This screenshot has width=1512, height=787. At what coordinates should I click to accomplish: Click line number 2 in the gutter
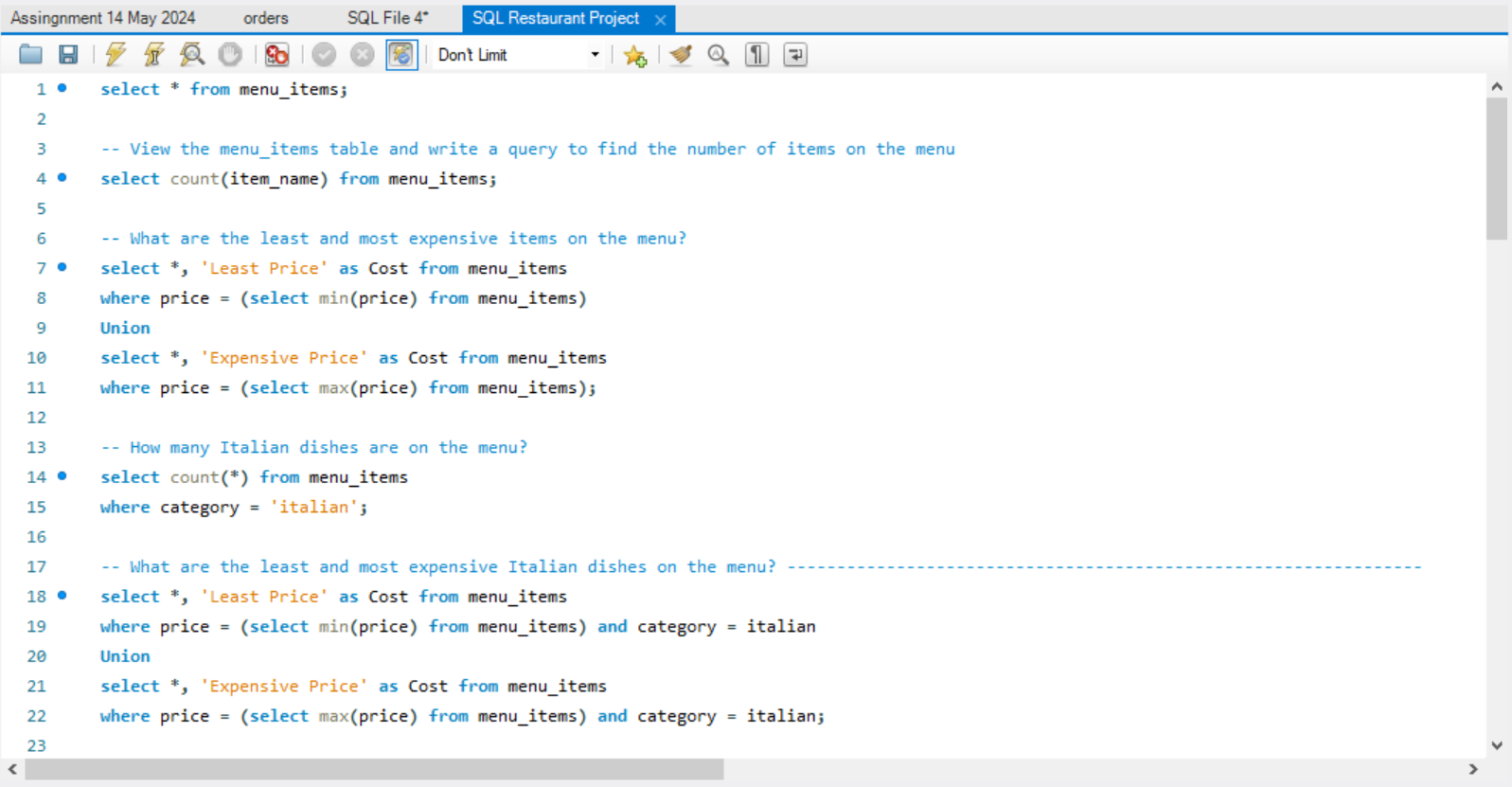pos(41,119)
